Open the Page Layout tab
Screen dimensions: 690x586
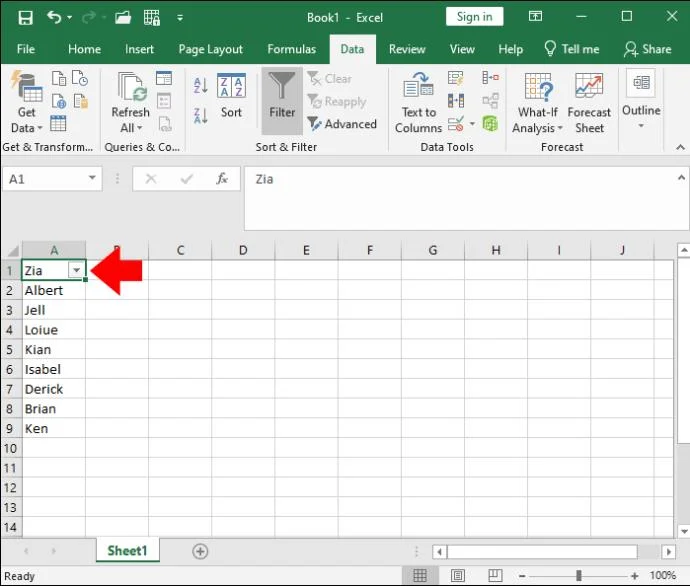point(210,49)
